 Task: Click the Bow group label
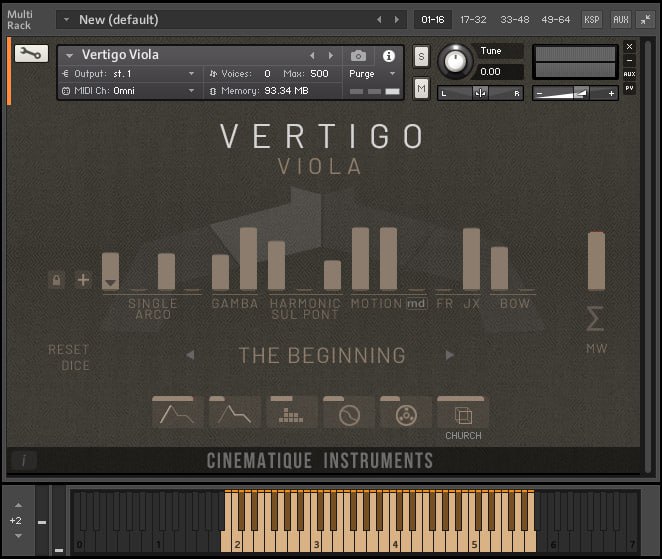[514, 304]
